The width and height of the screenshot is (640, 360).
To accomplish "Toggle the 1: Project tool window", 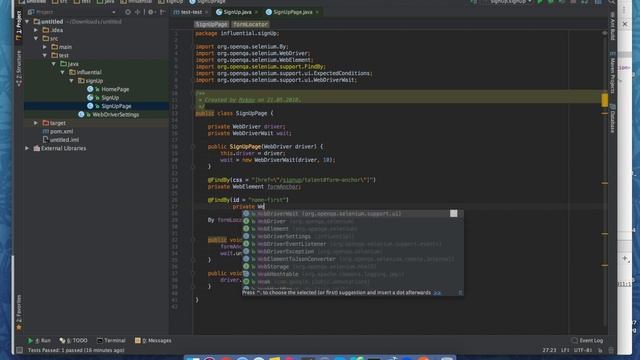I will click(x=19, y=25).
